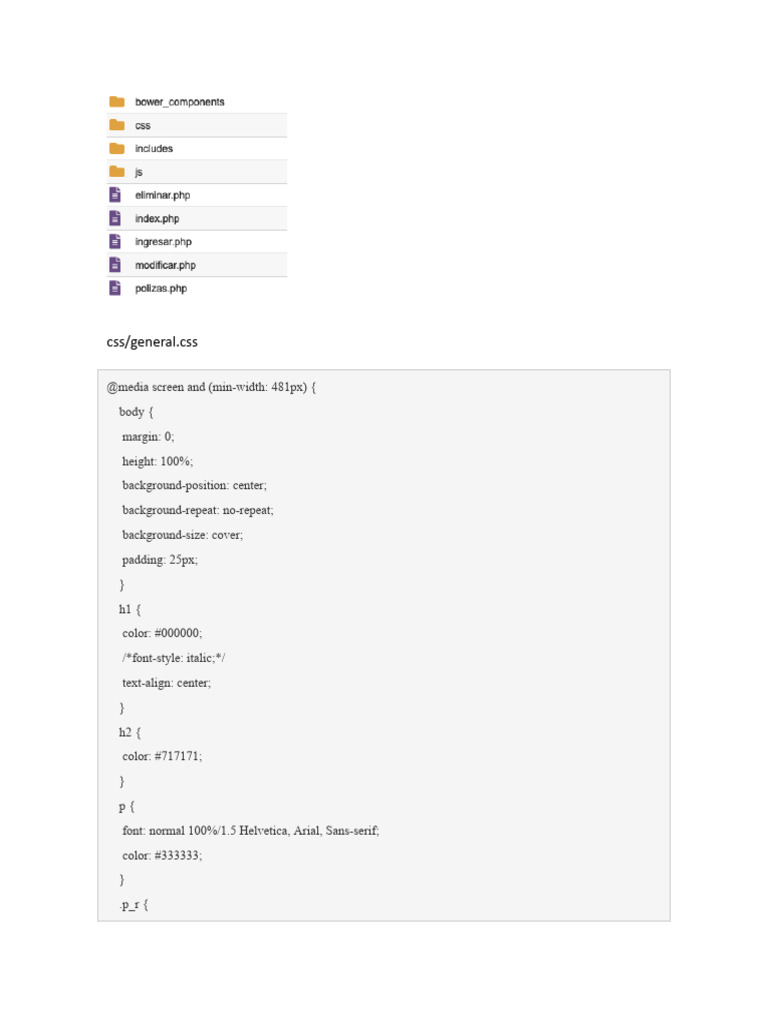This screenshot has height=1024, width=768.
Task: Select the js folder label
Action: coord(139,172)
